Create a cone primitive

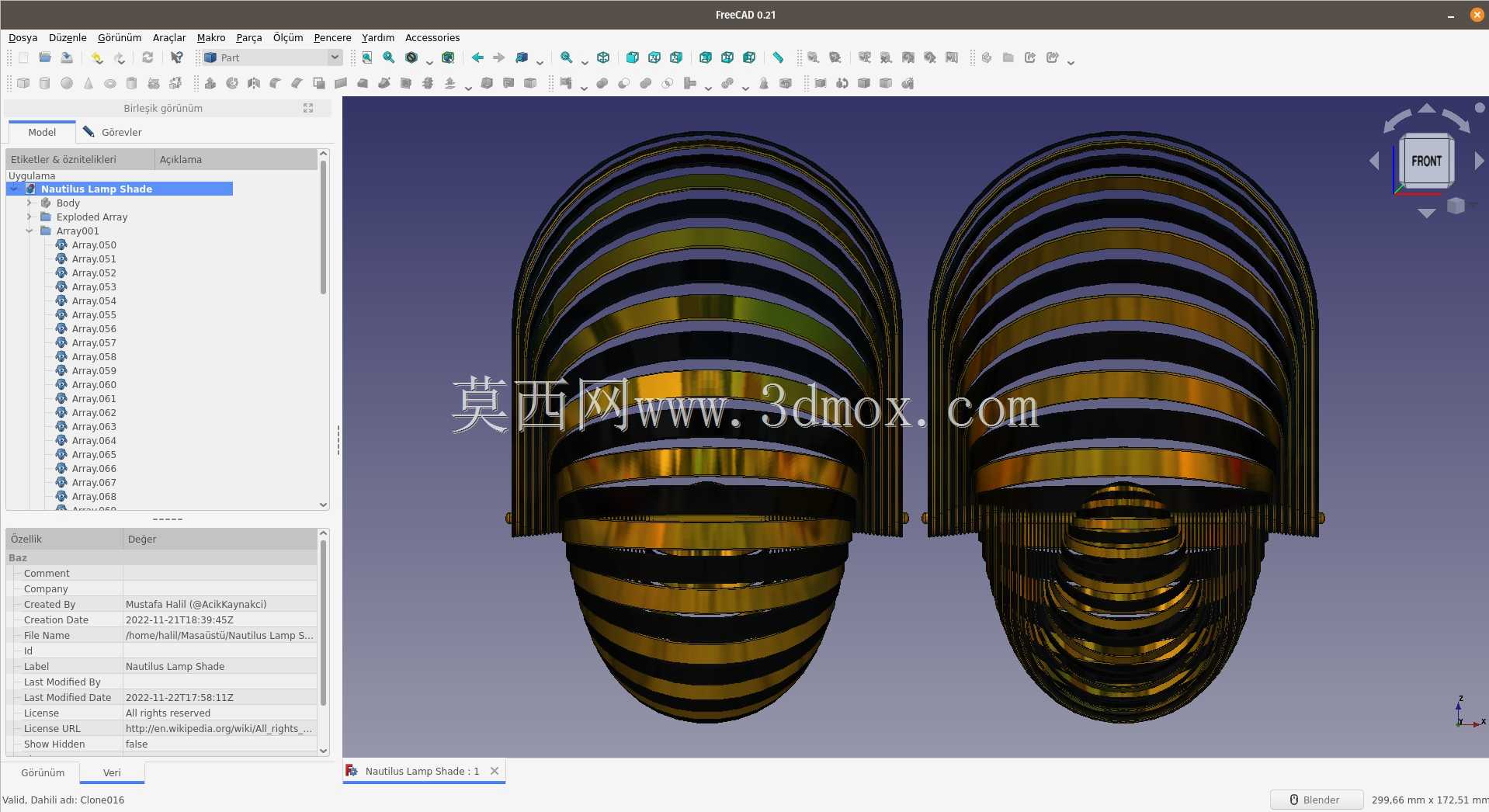89,83
